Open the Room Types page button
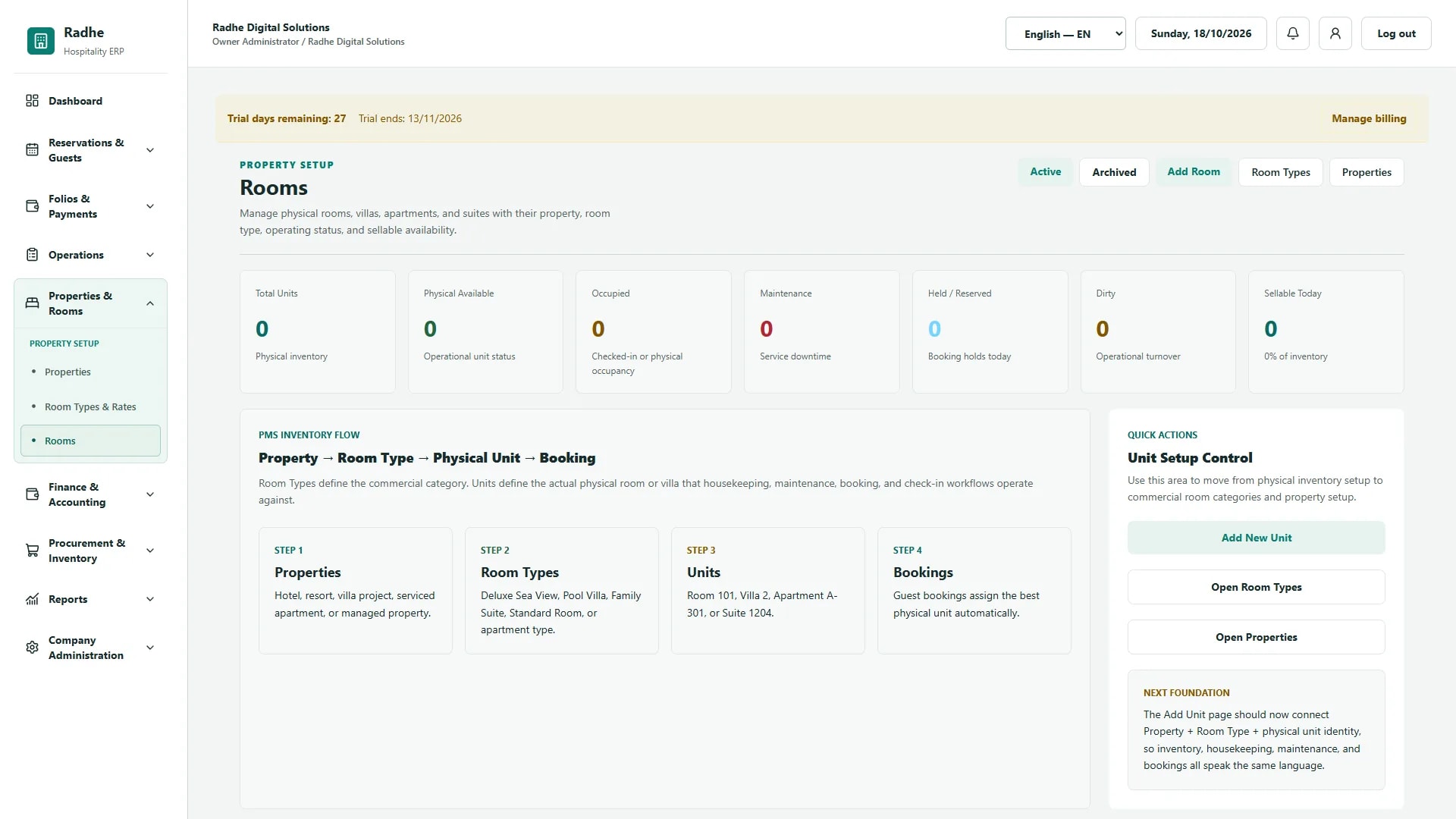 coord(1281,172)
